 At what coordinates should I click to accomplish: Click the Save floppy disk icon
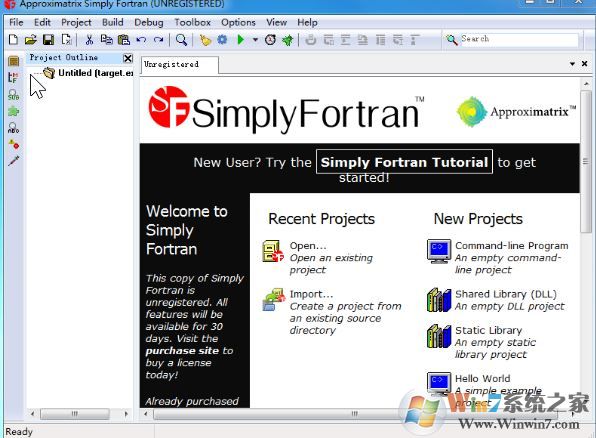[48, 40]
